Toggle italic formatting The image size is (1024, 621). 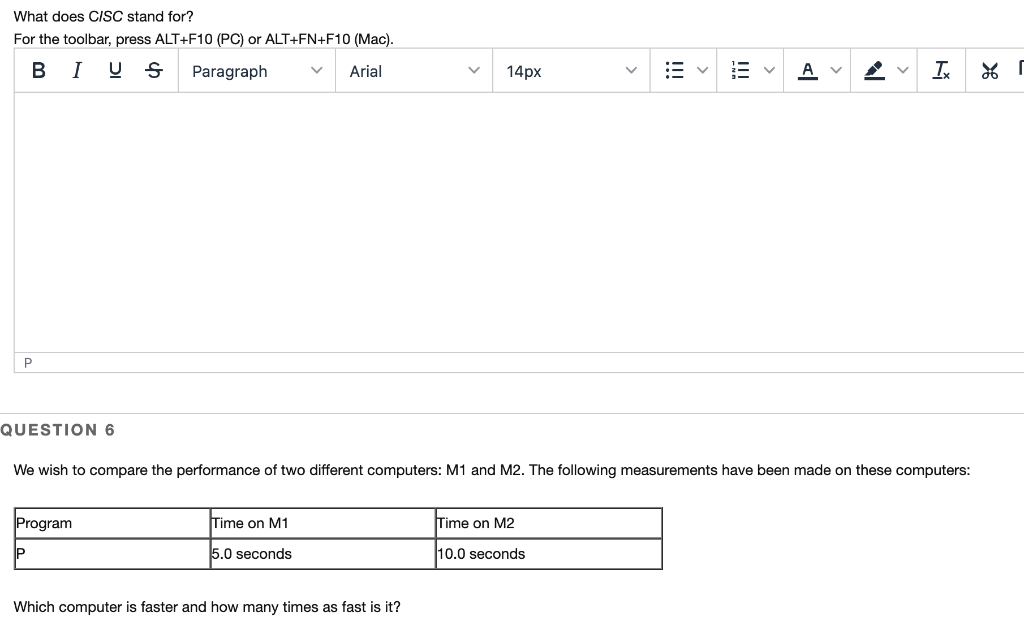pos(76,69)
